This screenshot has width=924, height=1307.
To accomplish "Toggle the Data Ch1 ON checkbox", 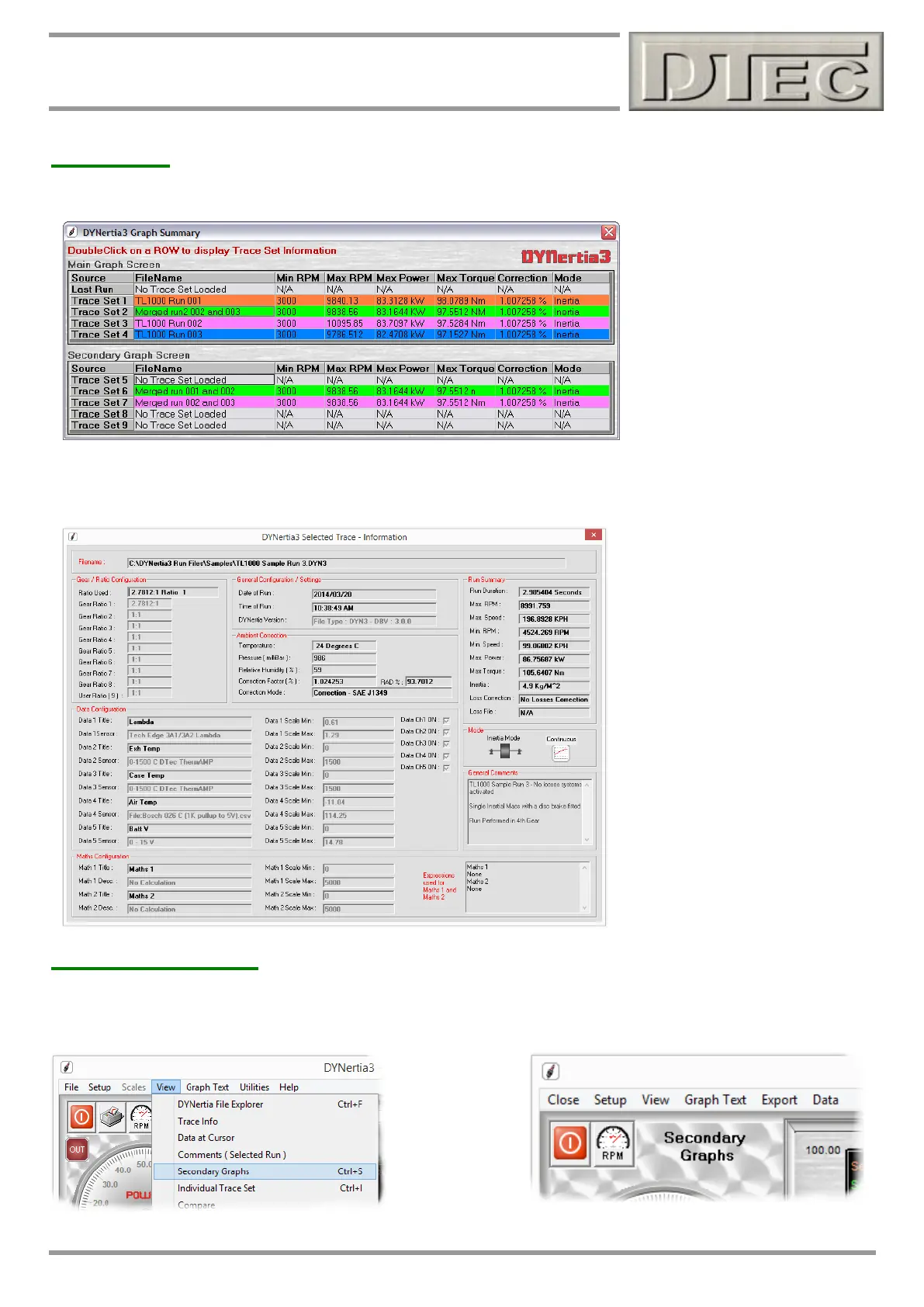I will click(446, 720).
